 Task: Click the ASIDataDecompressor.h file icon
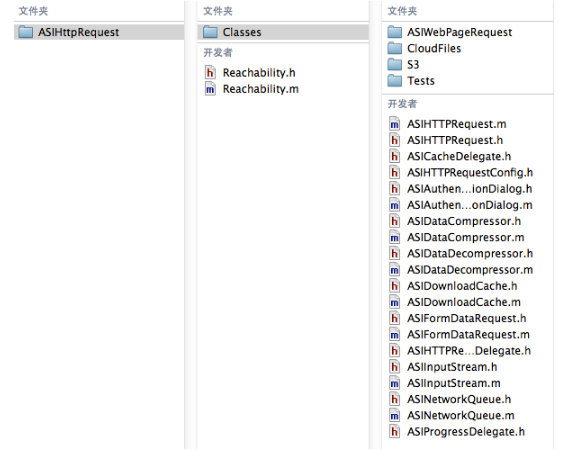[394, 253]
